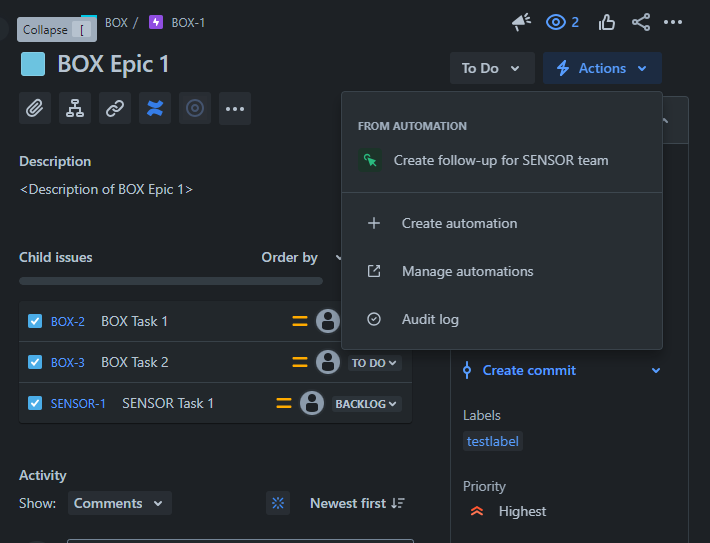710x543 pixels.
Task: Open the To Do status dropdown
Action: [x=492, y=68]
